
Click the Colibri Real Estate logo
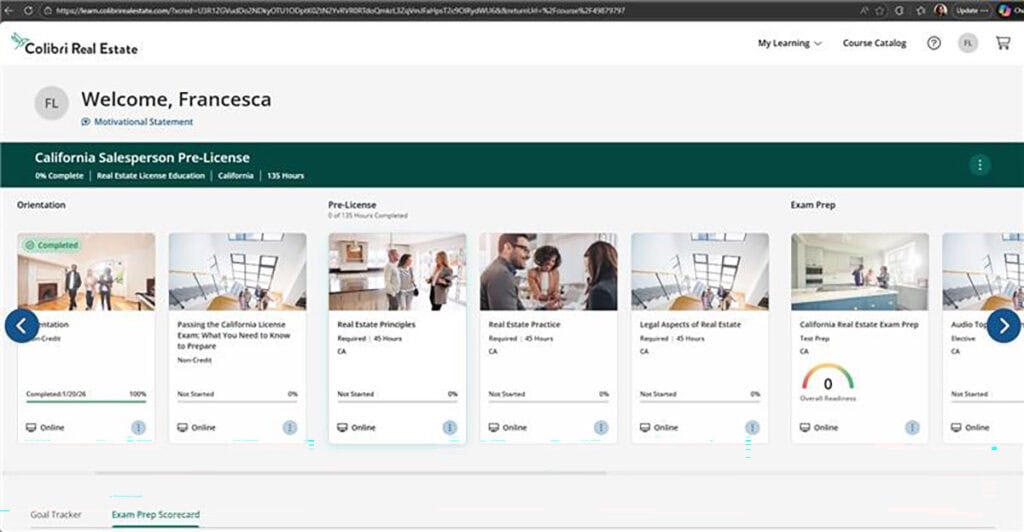[x=75, y=45]
